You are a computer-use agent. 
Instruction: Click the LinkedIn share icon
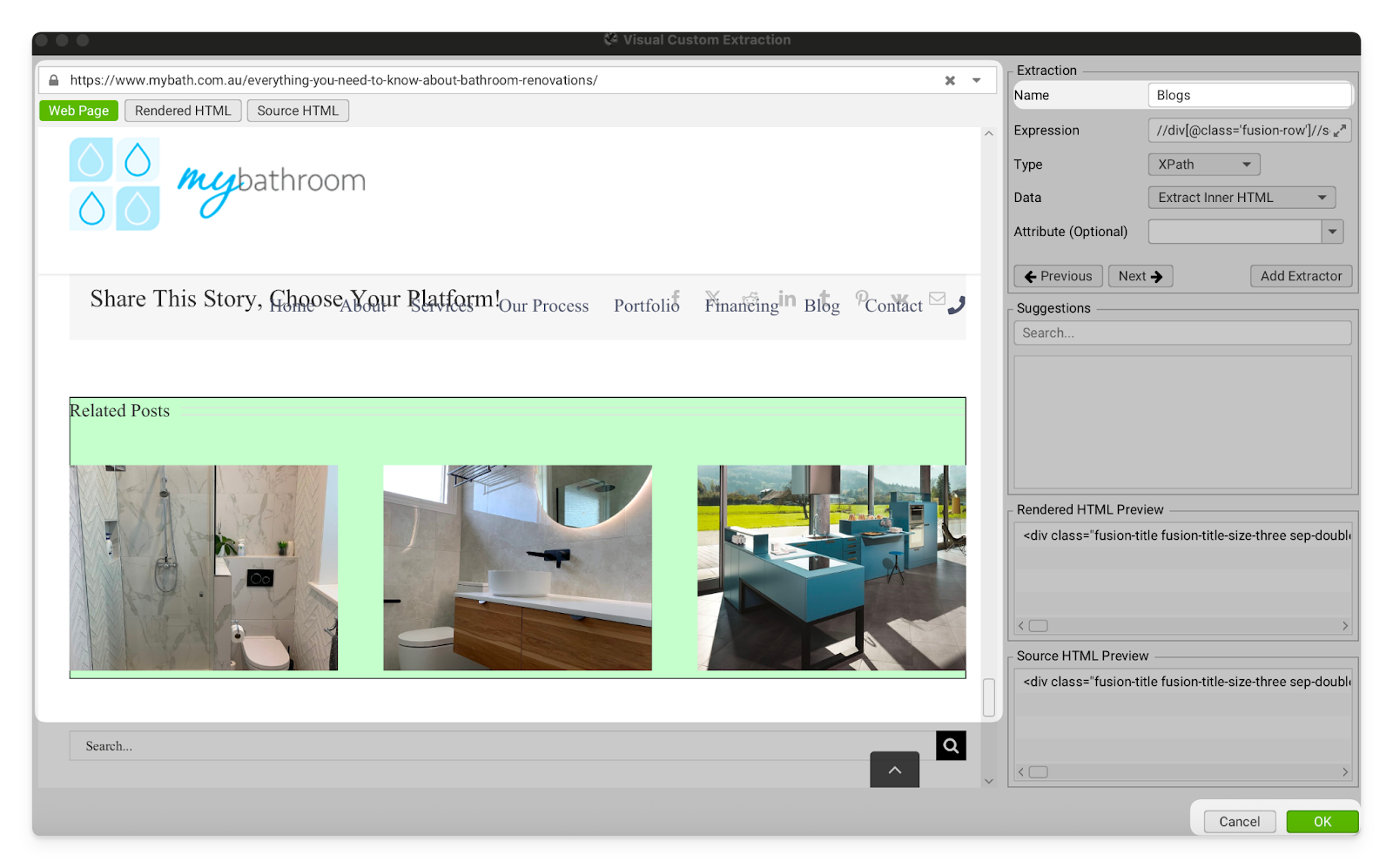pyautogui.click(x=787, y=299)
